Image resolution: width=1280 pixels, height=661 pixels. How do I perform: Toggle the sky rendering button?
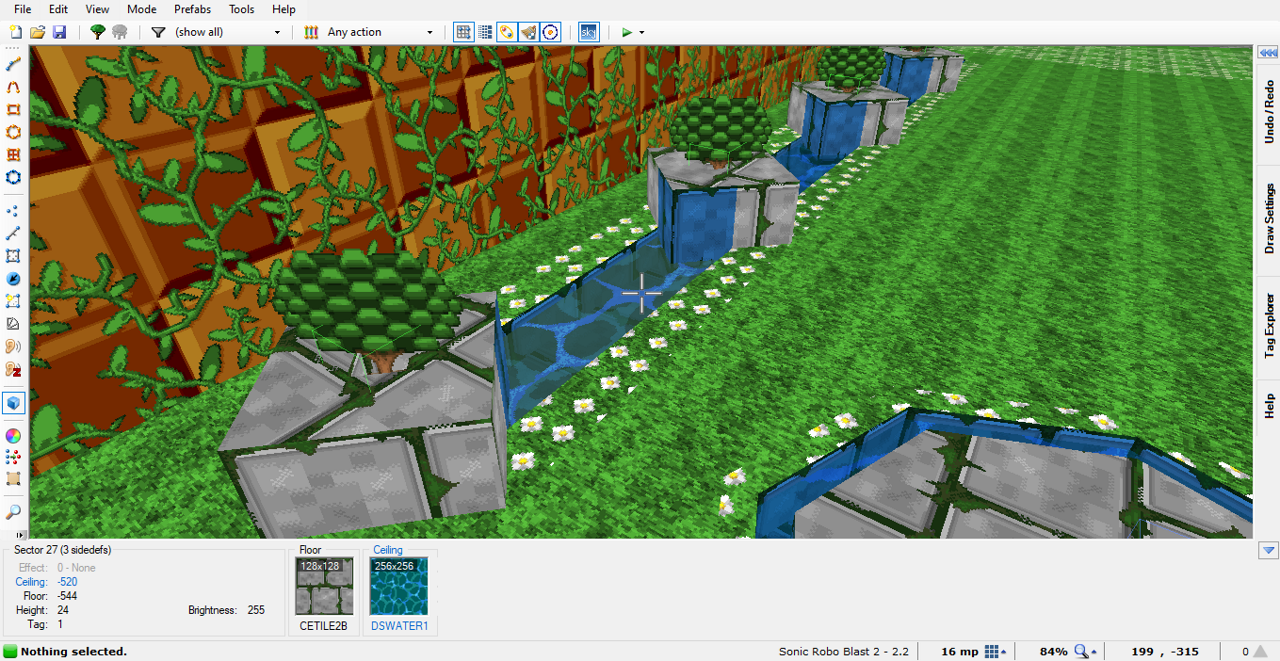(588, 32)
